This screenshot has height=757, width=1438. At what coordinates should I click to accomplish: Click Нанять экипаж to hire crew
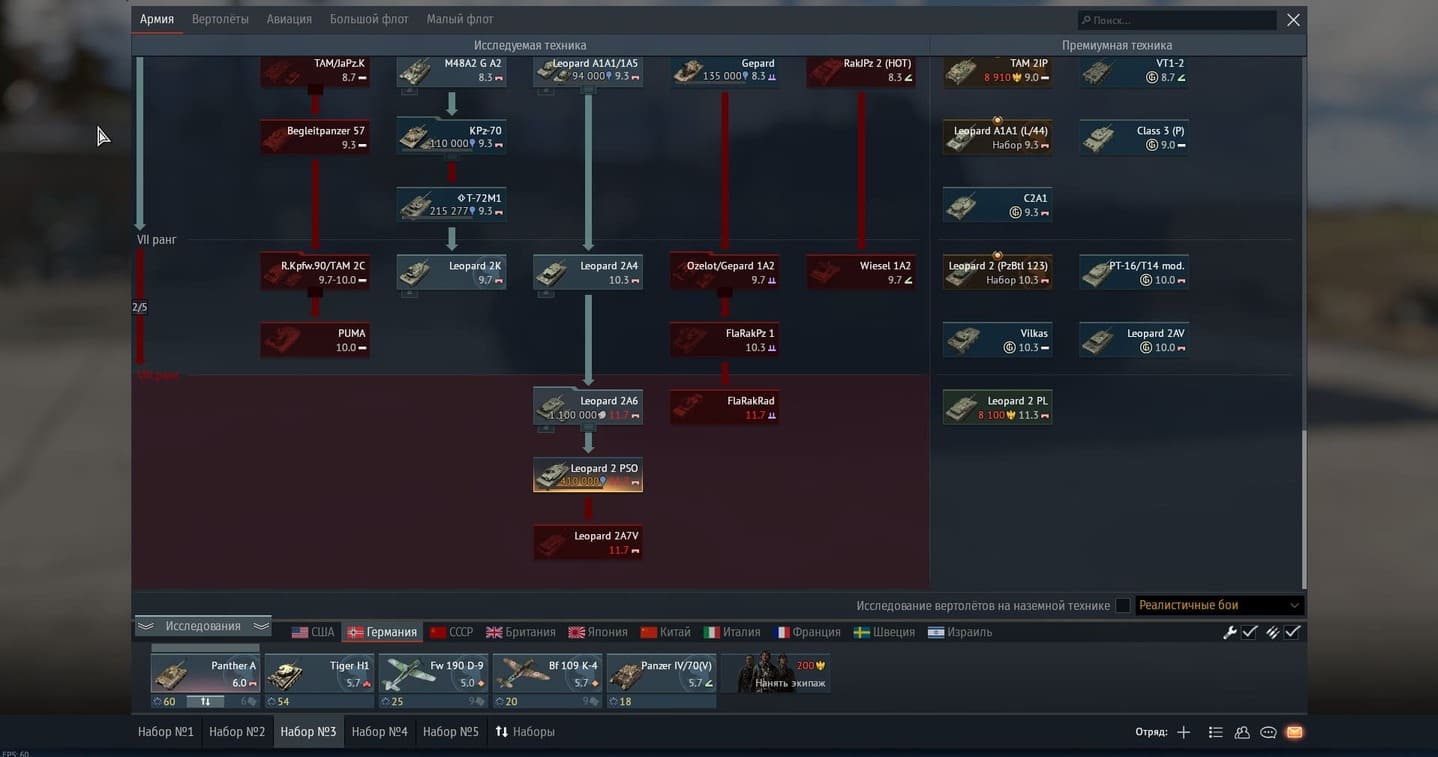click(x=775, y=674)
